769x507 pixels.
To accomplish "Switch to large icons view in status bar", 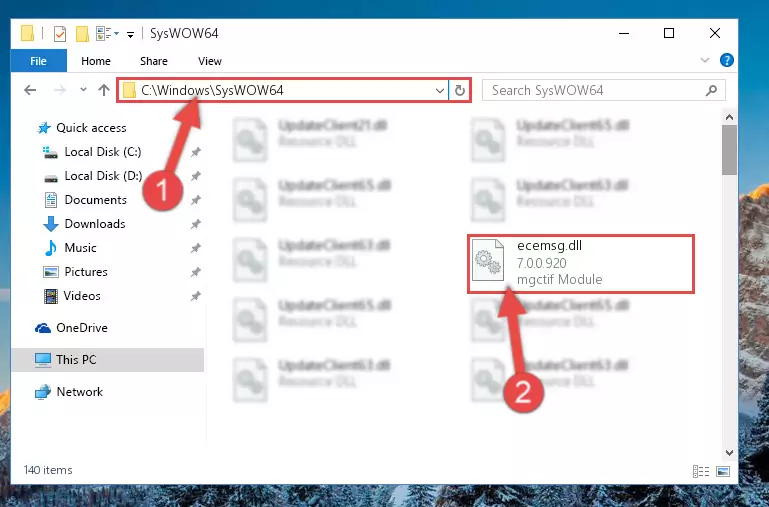I will pos(723,471).
